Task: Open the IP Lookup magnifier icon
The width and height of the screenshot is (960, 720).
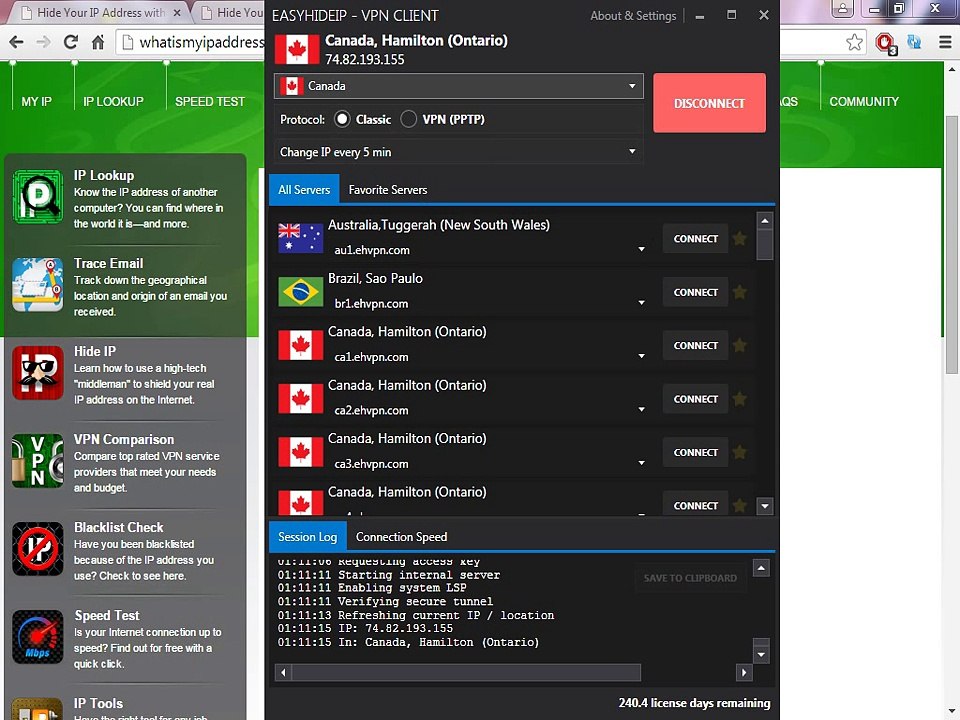Action: [x=38, y=197]
